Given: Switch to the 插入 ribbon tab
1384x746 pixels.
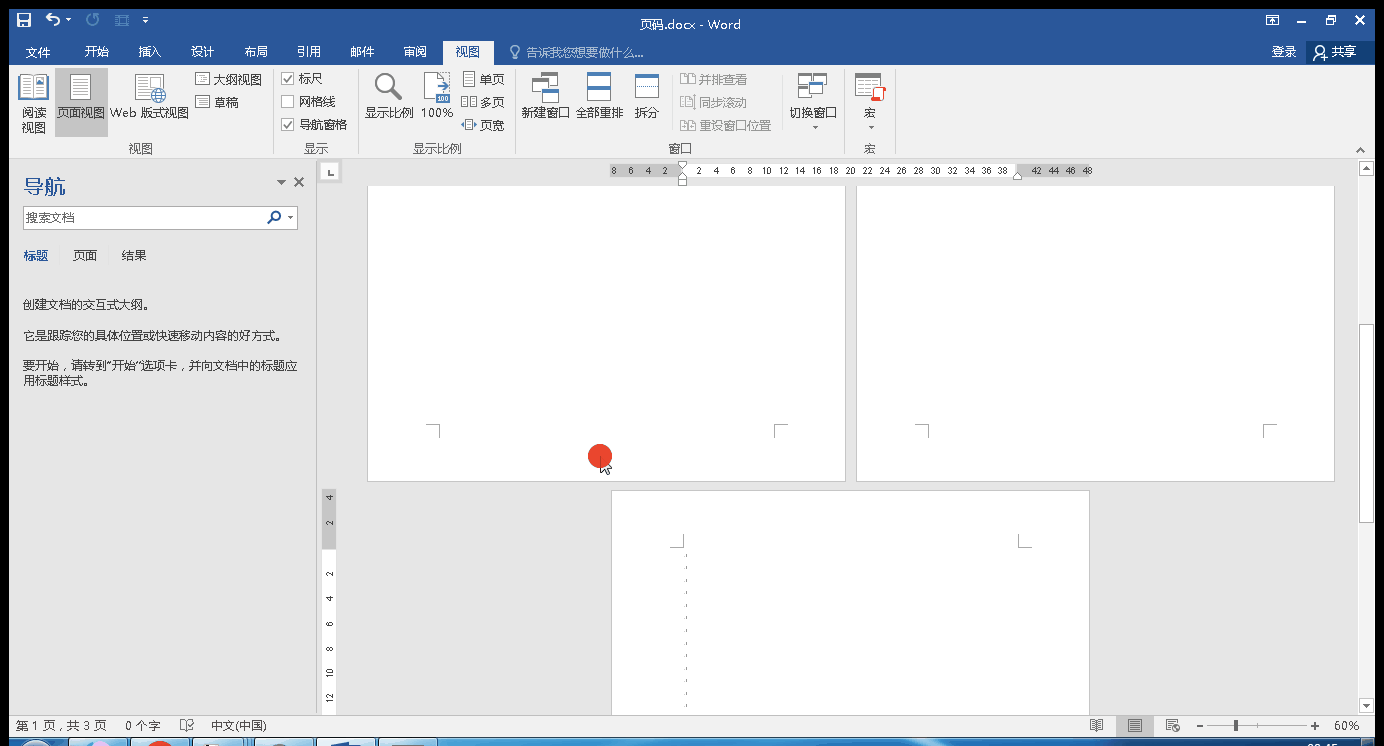Looking at the screenshot, I should point(149,52).
